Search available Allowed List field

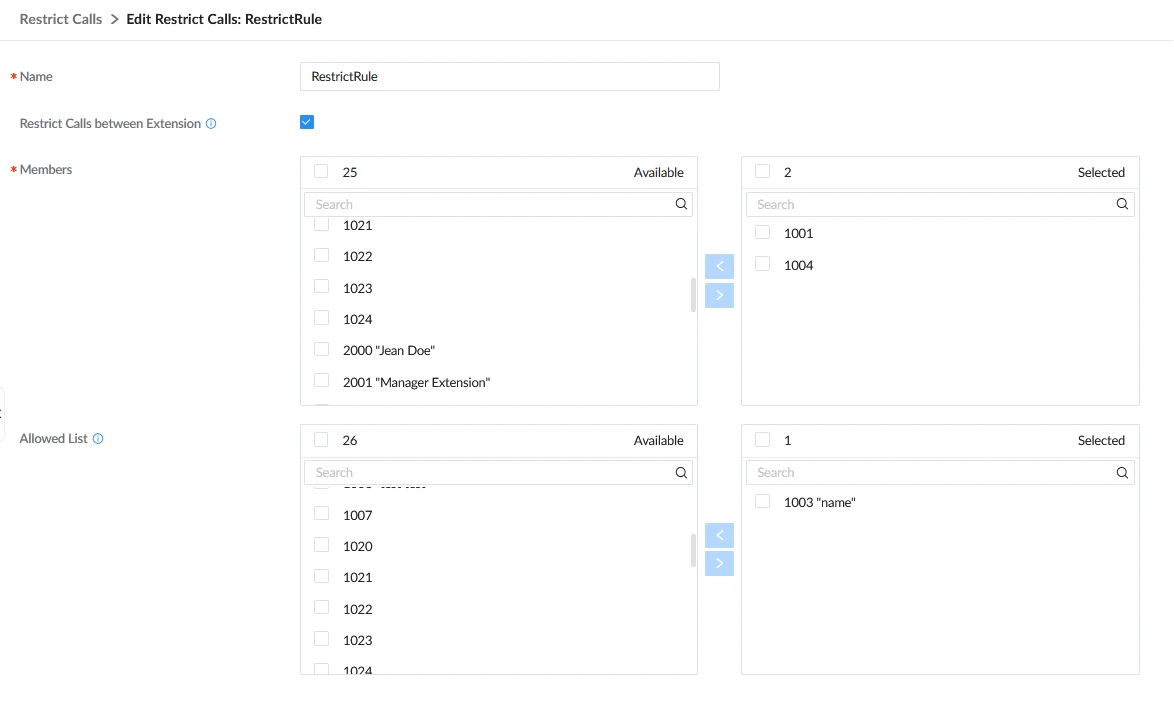pos(498,472)
